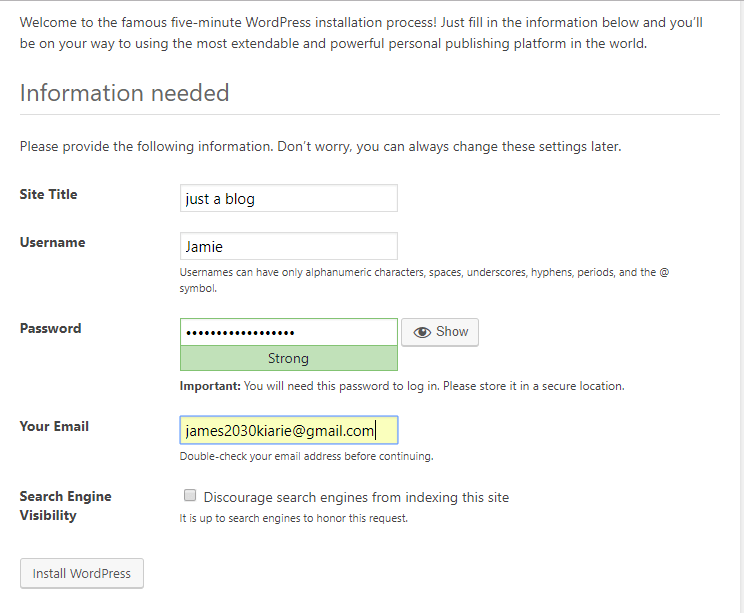Click the Password label
The width and height of the screenshot is (744, 613).
[x=50, y=328]
